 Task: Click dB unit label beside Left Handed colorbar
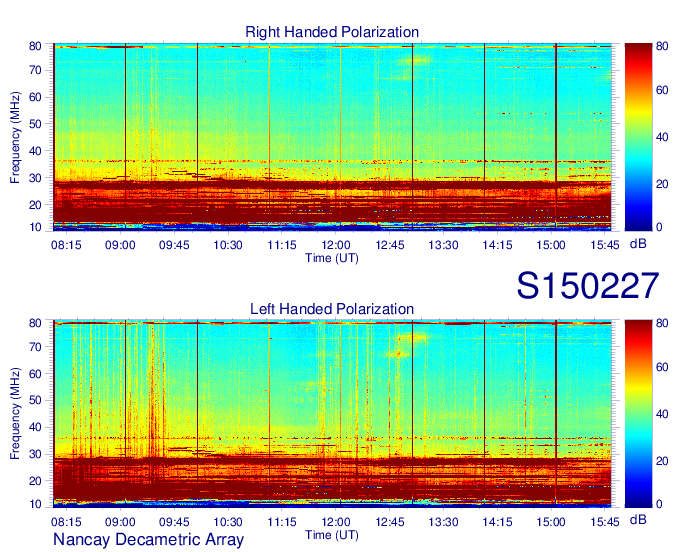(638, 519)
